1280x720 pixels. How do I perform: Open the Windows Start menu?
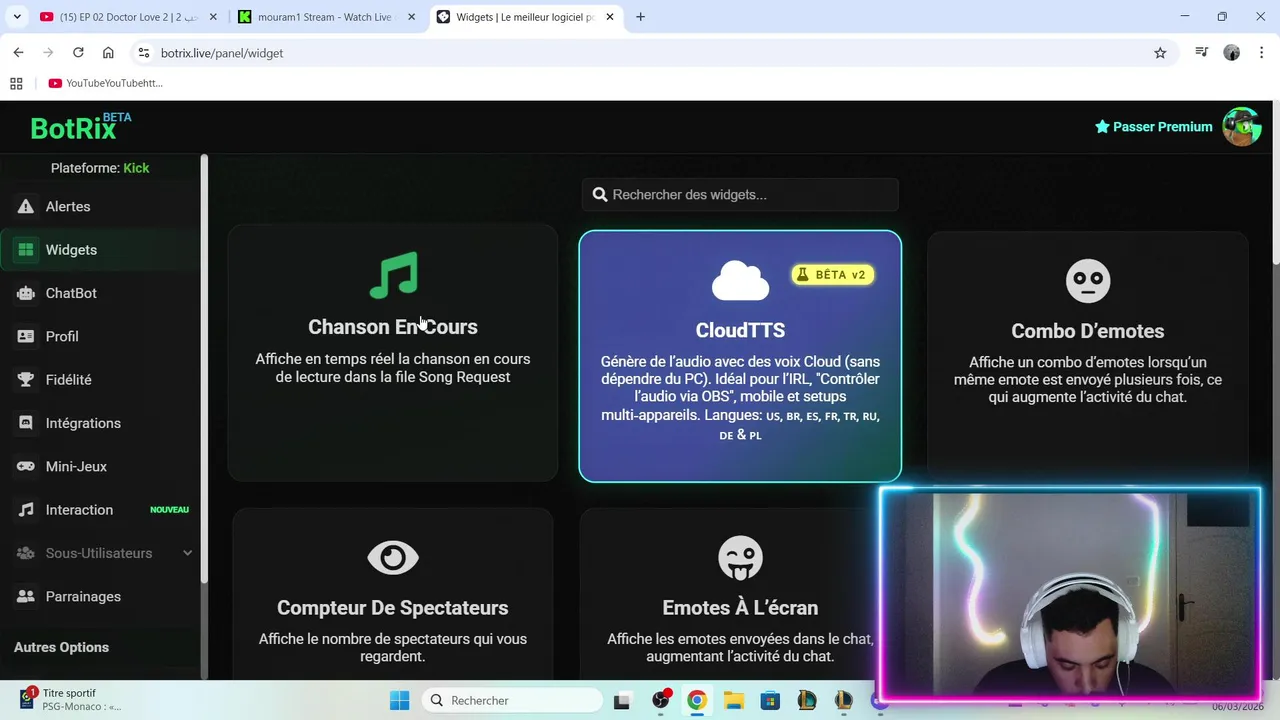click(x=399, y=700)
